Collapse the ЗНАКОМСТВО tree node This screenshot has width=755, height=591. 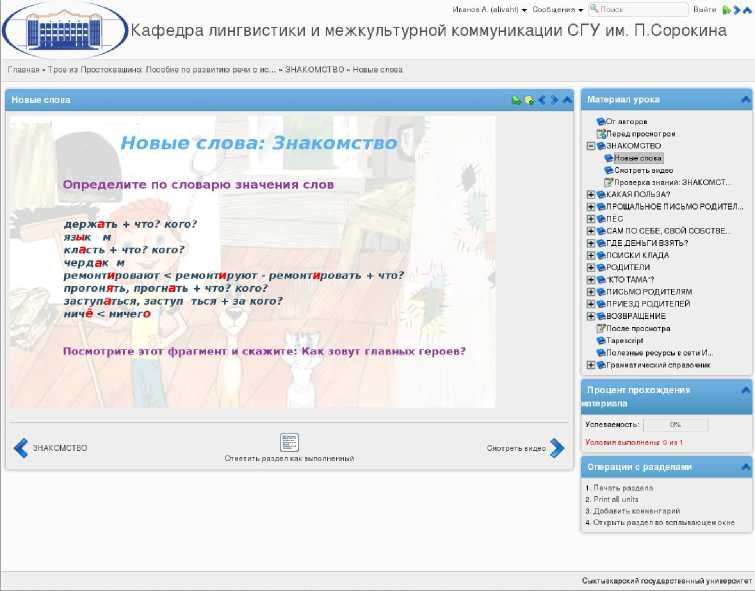590,146
